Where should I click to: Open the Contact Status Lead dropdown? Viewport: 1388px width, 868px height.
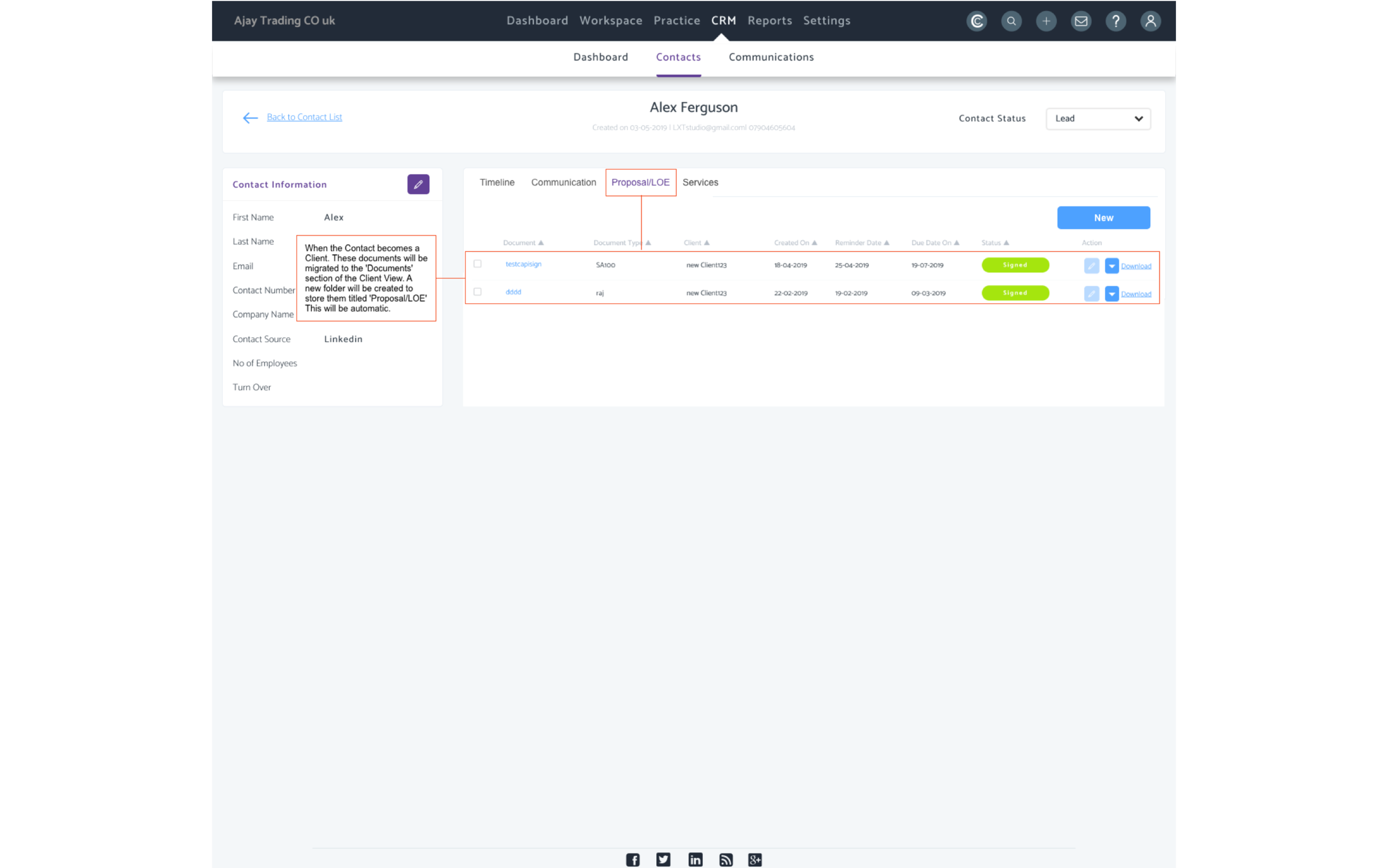[x=1098, y=118]
